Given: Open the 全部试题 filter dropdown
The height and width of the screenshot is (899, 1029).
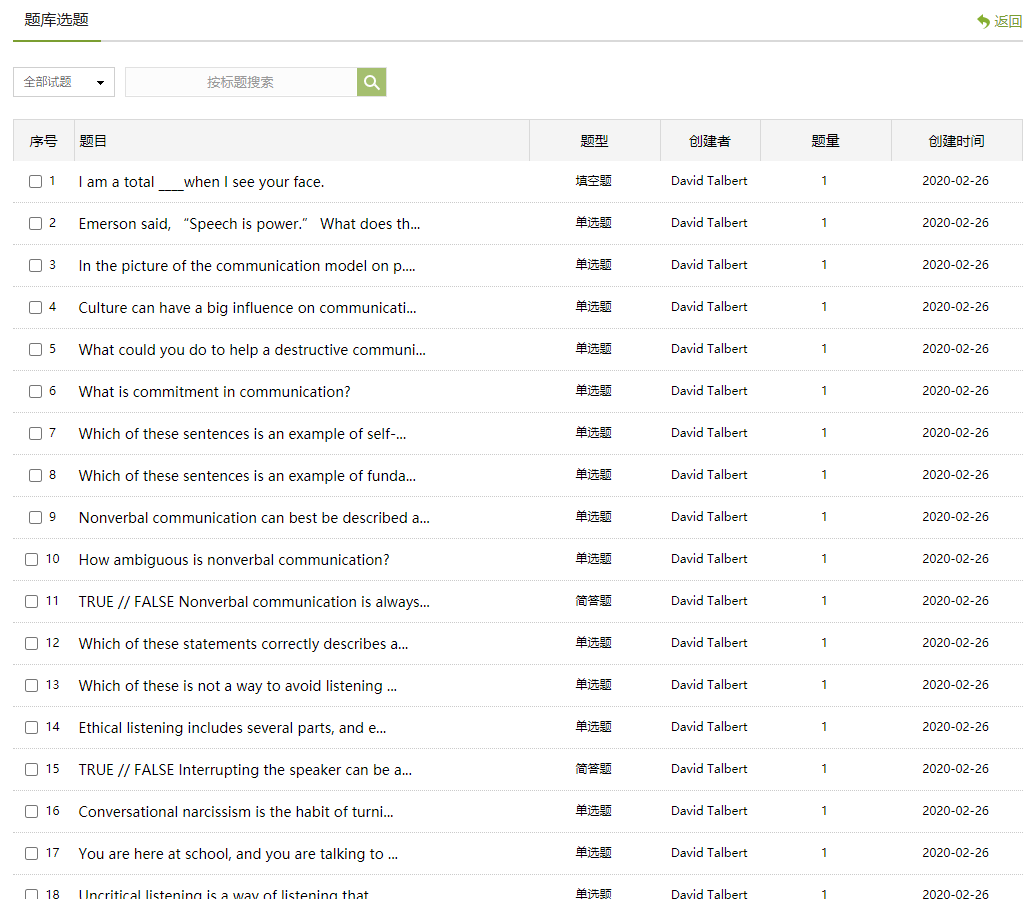Looking at the screenshot, I should 64,82.
